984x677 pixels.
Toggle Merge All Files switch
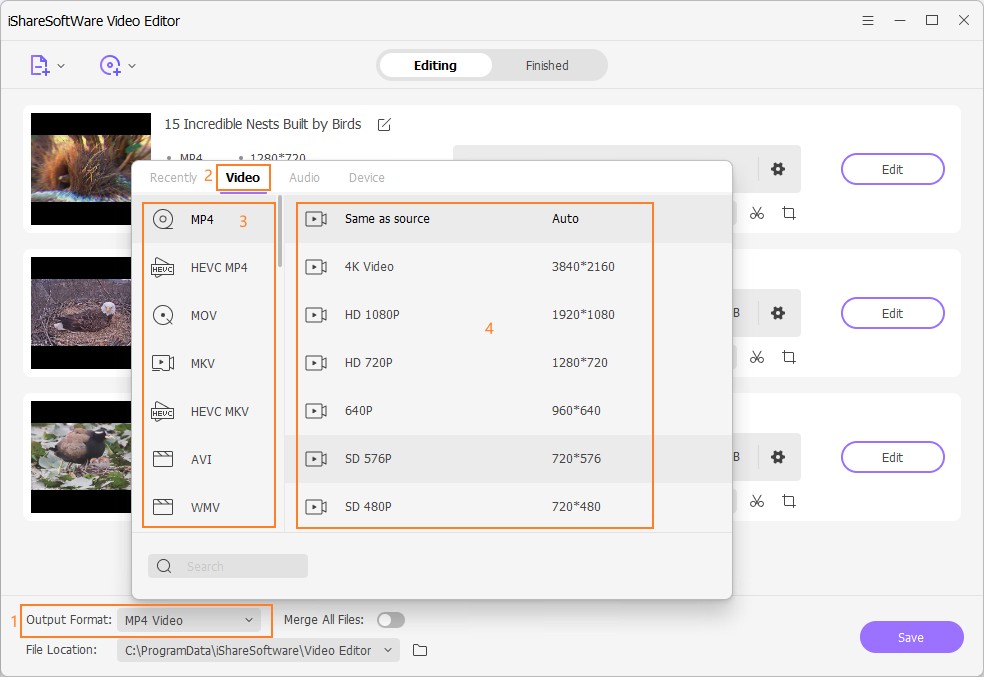point(390,620)
